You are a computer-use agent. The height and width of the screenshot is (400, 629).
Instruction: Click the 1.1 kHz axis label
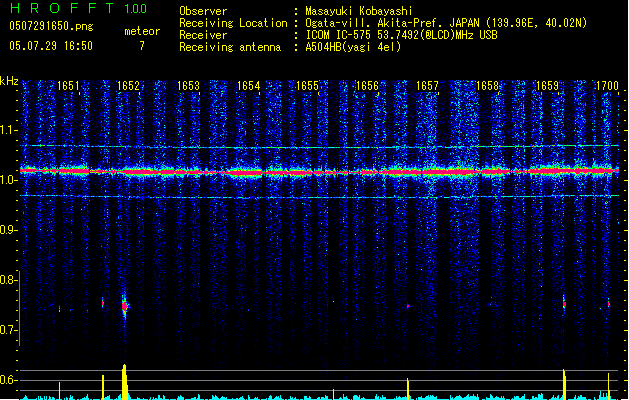tap(8, 130)
